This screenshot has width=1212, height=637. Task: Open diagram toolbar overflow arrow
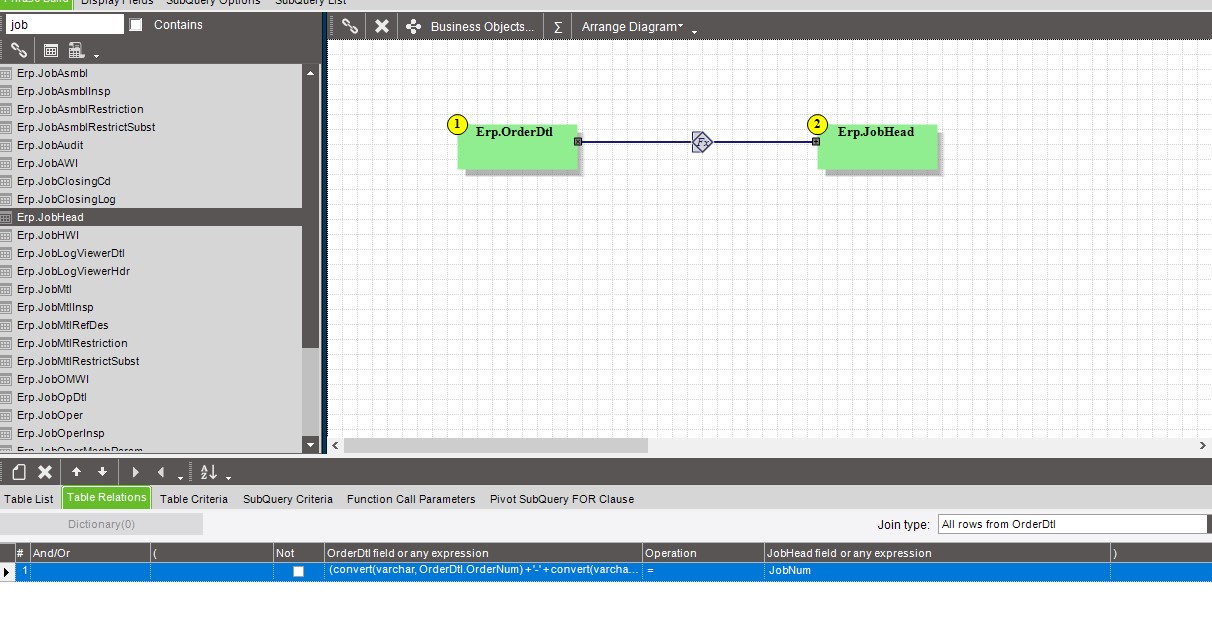(x=694, y=32)
